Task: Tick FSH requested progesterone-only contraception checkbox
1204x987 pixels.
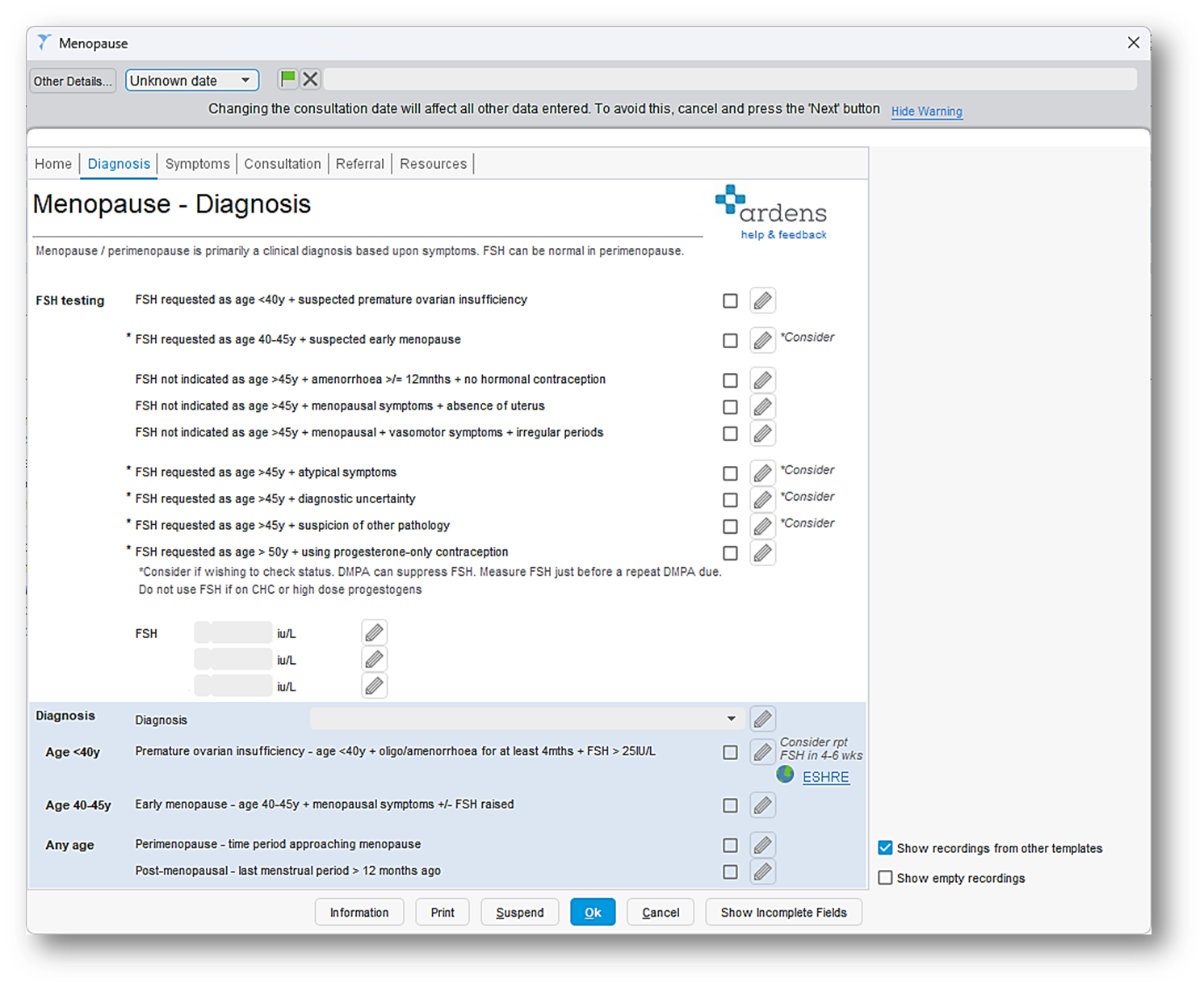Action: [730, 552]
